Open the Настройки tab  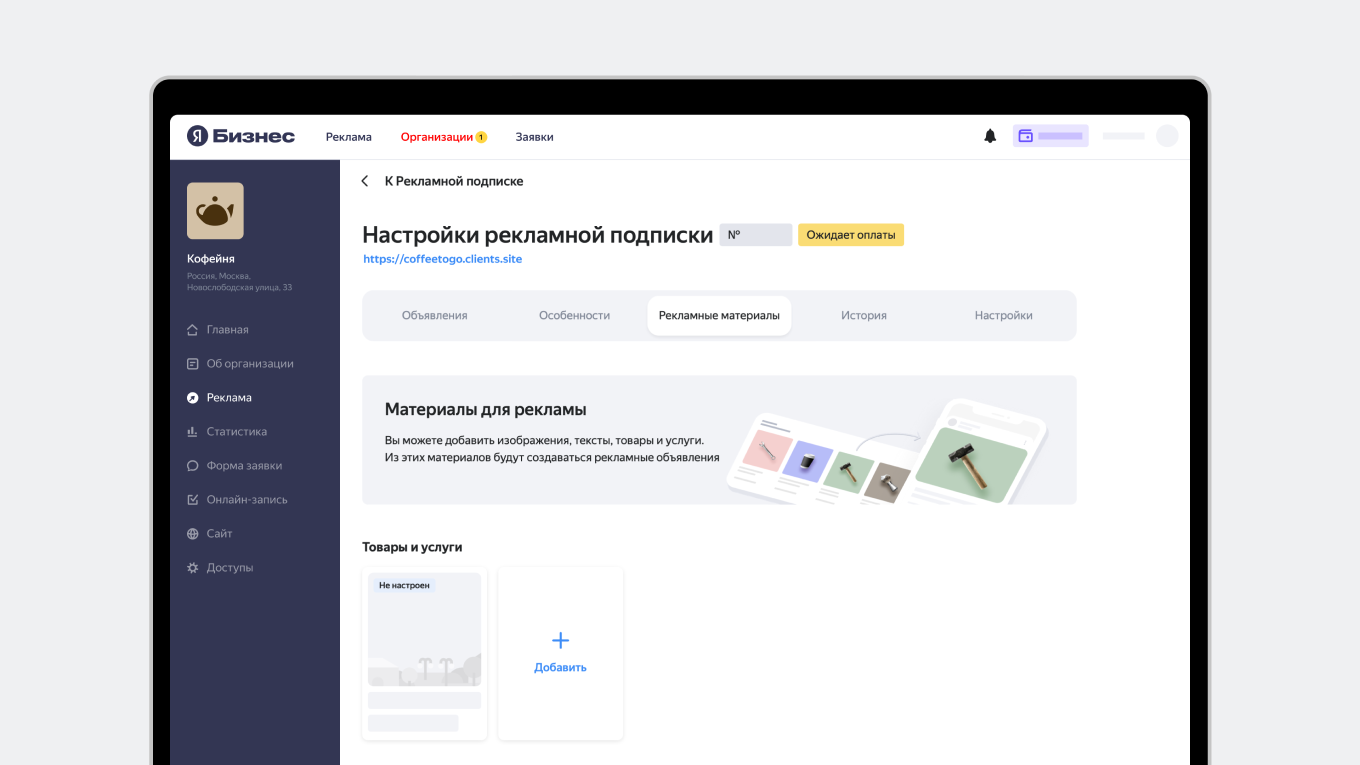pyautogui.click(x=1003, y=314)
